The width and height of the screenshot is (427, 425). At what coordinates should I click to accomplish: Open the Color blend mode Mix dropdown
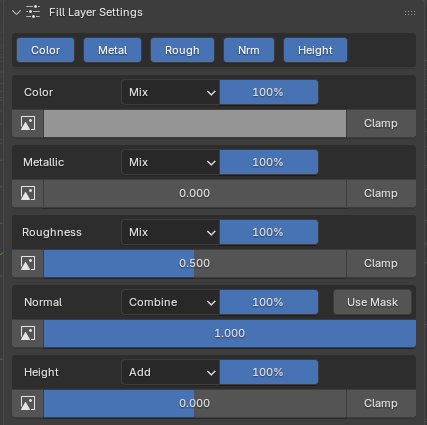pyautogui.click(x=171, y=92)
